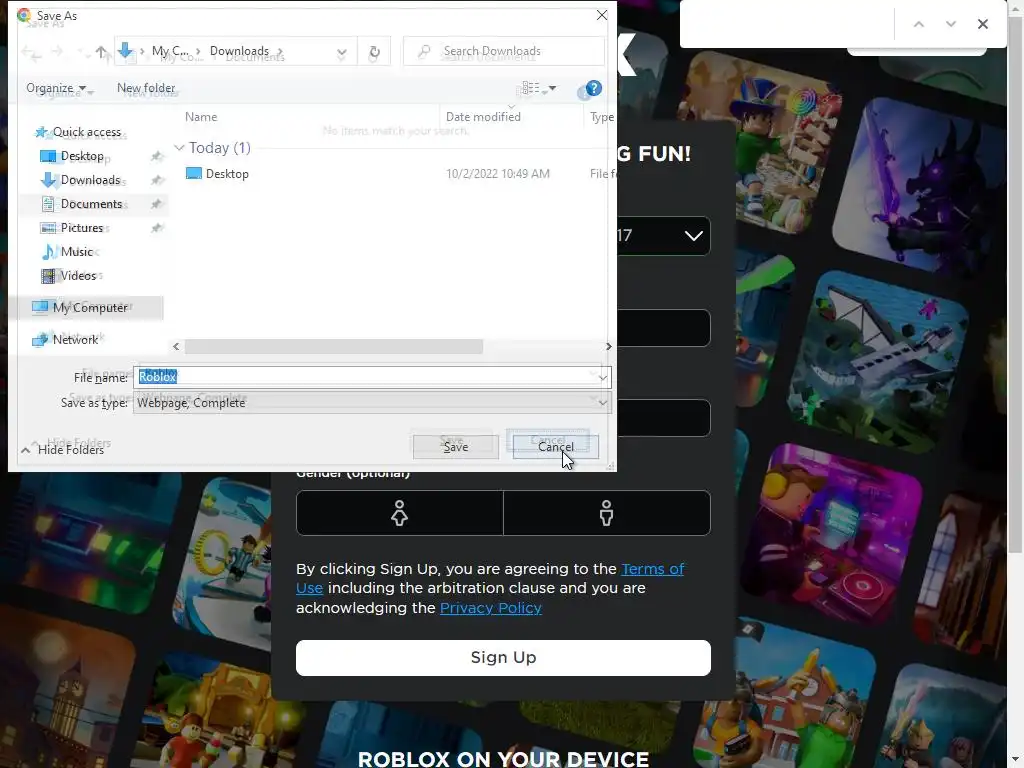1024x768 pixels.
Task: Cancel the Save As dialog
Action: pyautogui.click(x=556, y=447)
